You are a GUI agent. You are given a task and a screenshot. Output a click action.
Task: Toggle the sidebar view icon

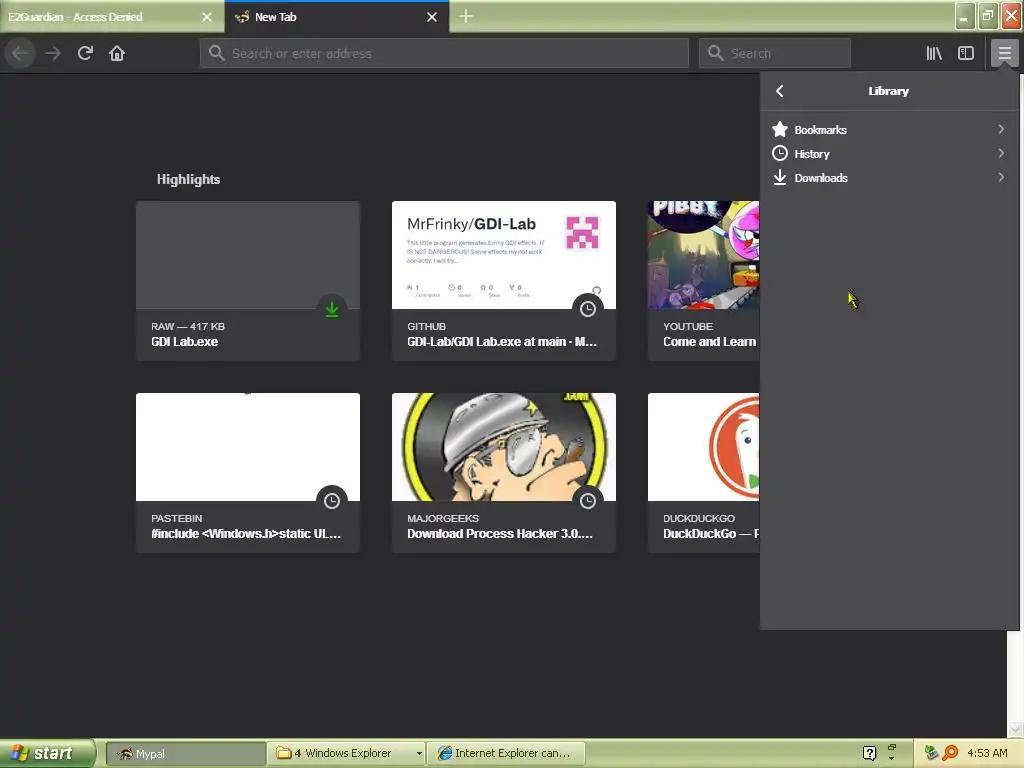tap(966, 53)
